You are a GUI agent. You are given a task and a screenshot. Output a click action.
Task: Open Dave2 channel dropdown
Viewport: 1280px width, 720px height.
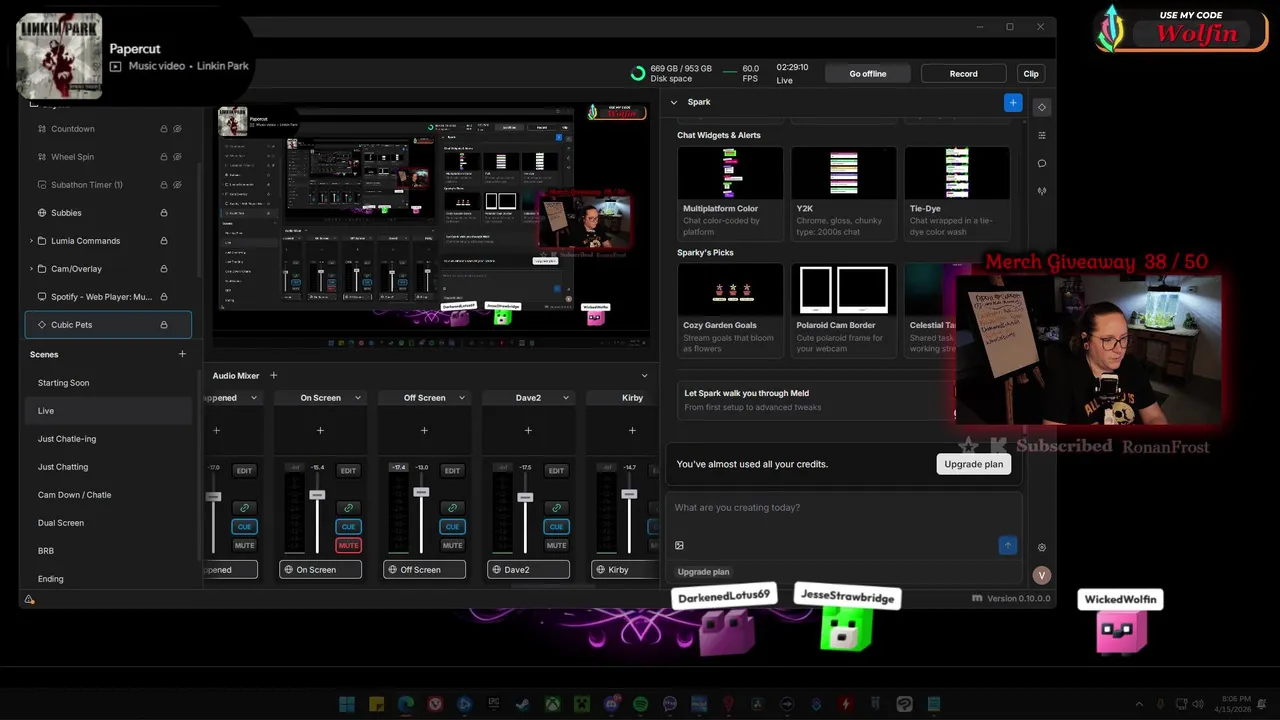pos(566,398)
